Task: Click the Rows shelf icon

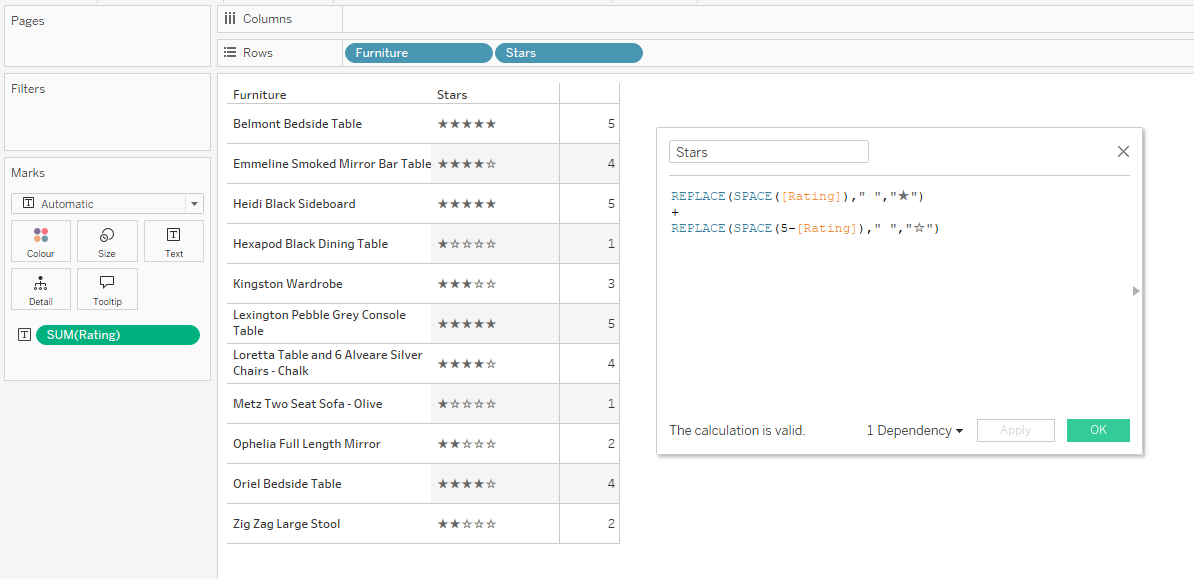Action: point(230,53)
